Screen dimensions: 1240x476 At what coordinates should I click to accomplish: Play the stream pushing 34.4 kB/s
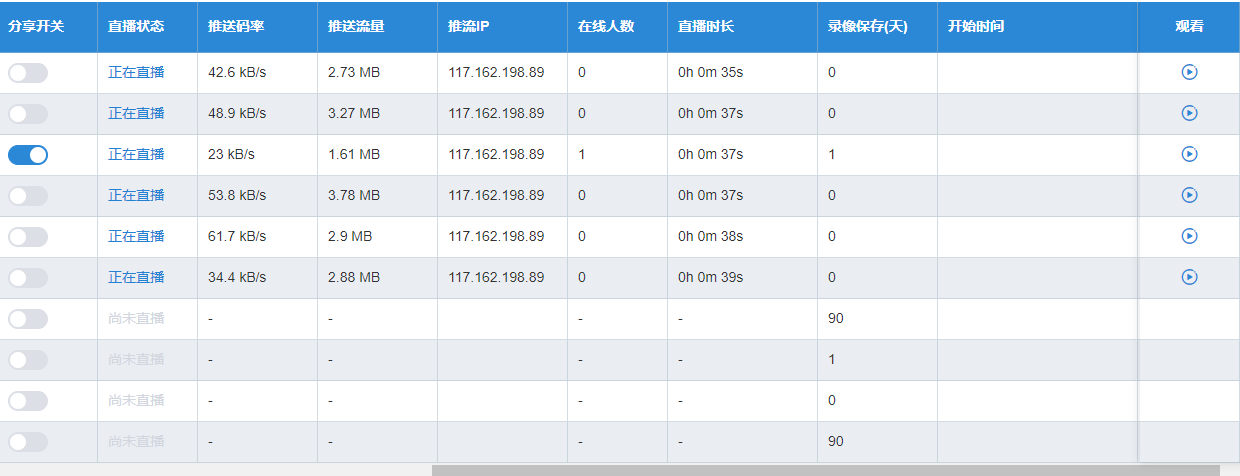click(1189, 277)
